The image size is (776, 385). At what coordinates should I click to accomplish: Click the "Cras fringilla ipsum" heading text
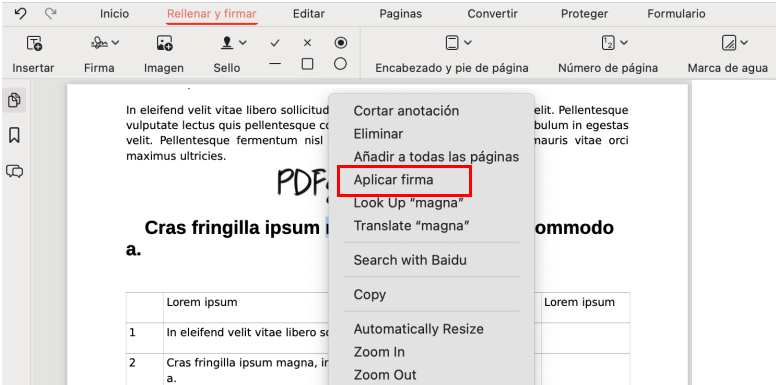coord(232,228)
